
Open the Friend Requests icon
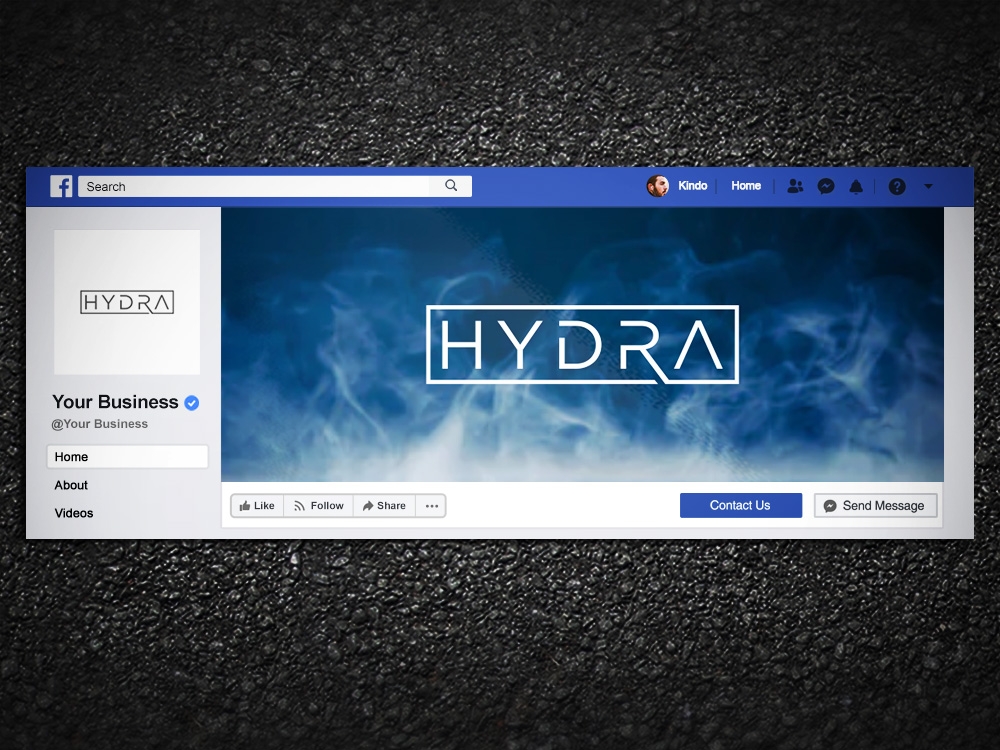(795, 186)
